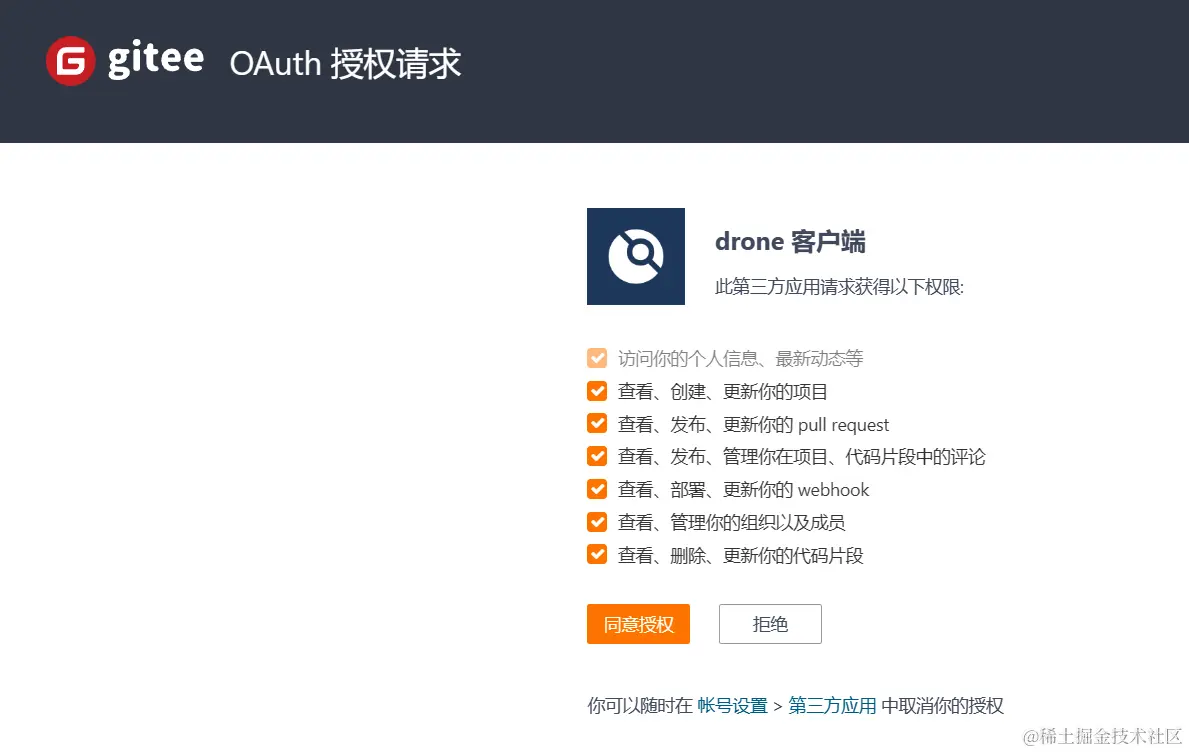Toggle the personal info access checkbox
This screenshot has width=1189, height=753.
[x=597, y=358]
